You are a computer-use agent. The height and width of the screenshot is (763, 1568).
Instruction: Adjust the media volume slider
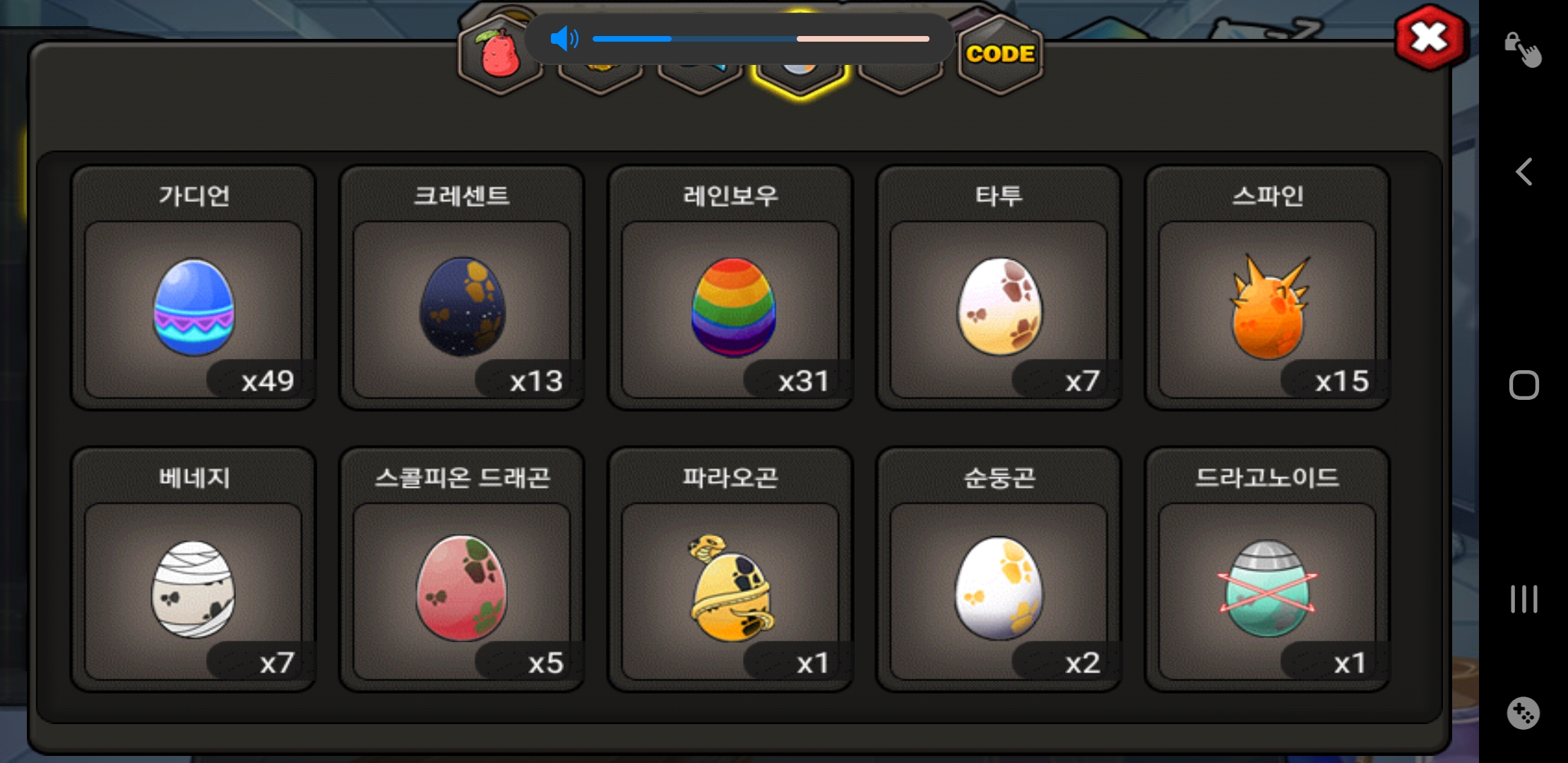pyautogui.click(x=761, y=39)
